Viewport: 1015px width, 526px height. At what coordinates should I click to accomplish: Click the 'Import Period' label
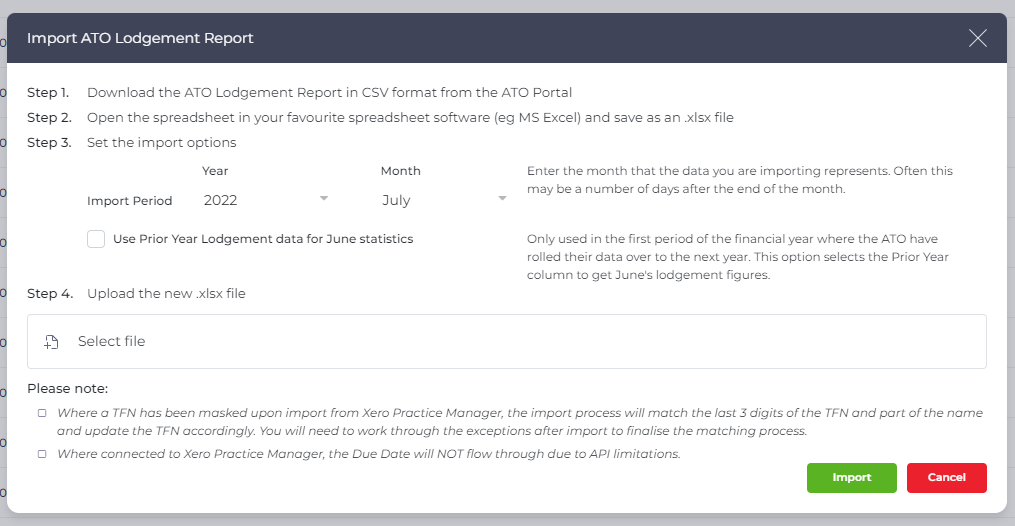pos(129,201)
